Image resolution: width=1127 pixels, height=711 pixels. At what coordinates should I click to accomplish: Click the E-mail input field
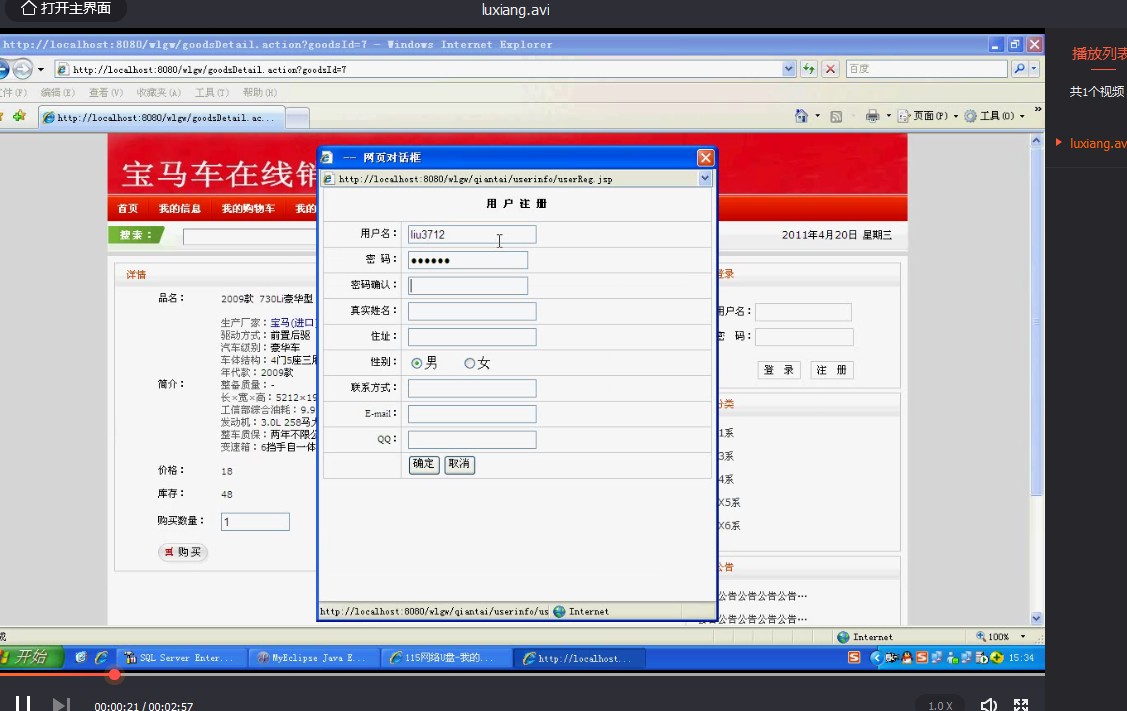pos(472,414)
